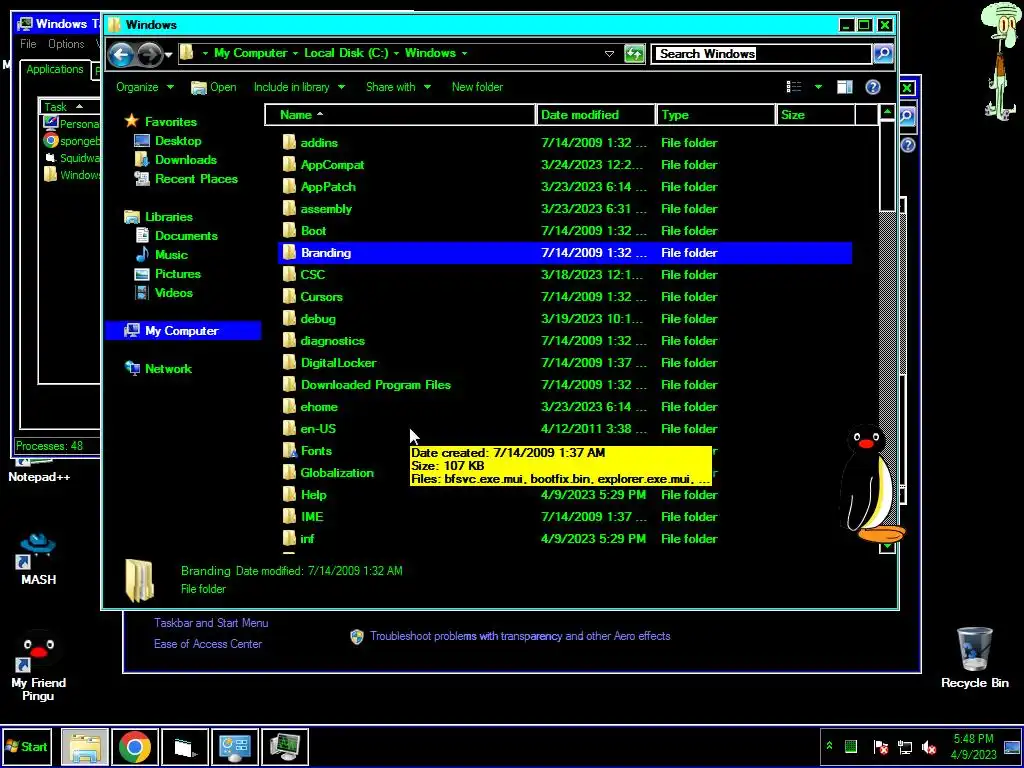Viewport: 1024px width, 768px height.
Task: Click the file list scrollbar down arrow
Action: point(887,546)
